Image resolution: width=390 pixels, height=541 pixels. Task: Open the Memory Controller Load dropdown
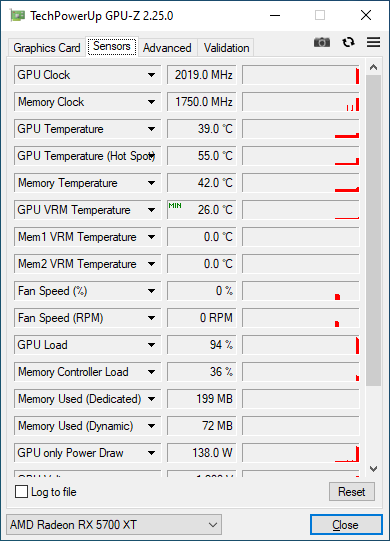point(151,372)
